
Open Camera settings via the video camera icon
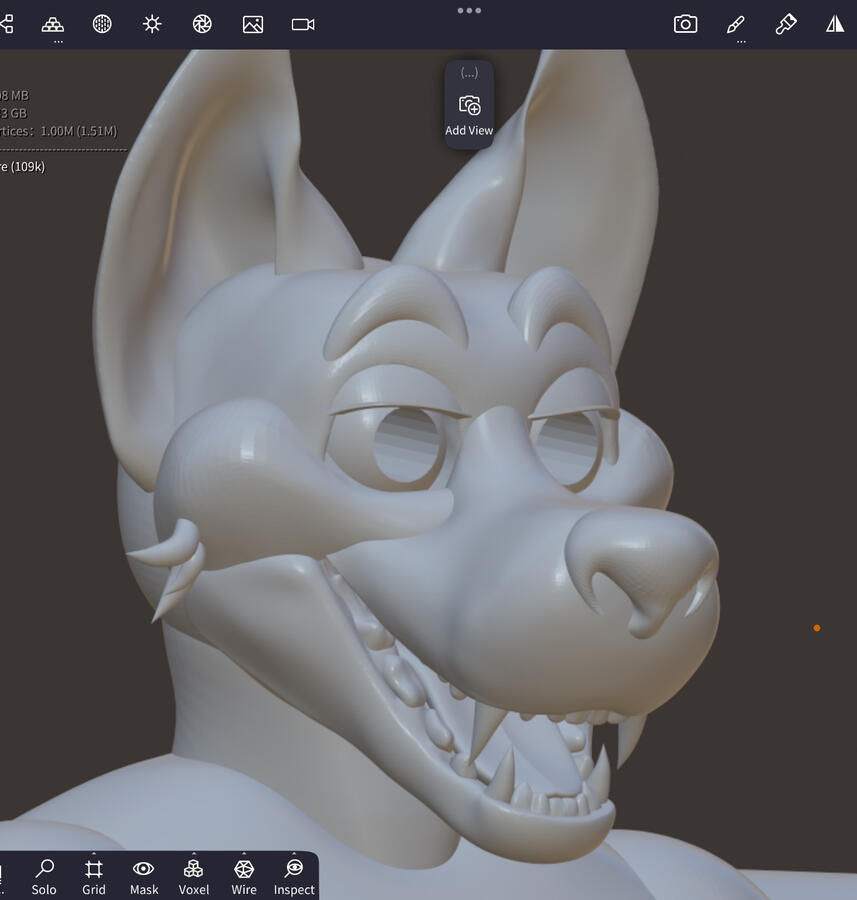(303, 24)
